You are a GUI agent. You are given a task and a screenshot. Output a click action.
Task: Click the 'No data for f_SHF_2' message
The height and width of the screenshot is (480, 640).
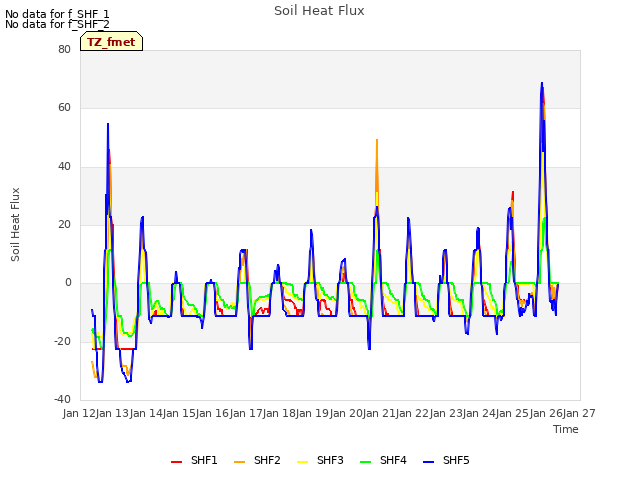pos(57,24)
